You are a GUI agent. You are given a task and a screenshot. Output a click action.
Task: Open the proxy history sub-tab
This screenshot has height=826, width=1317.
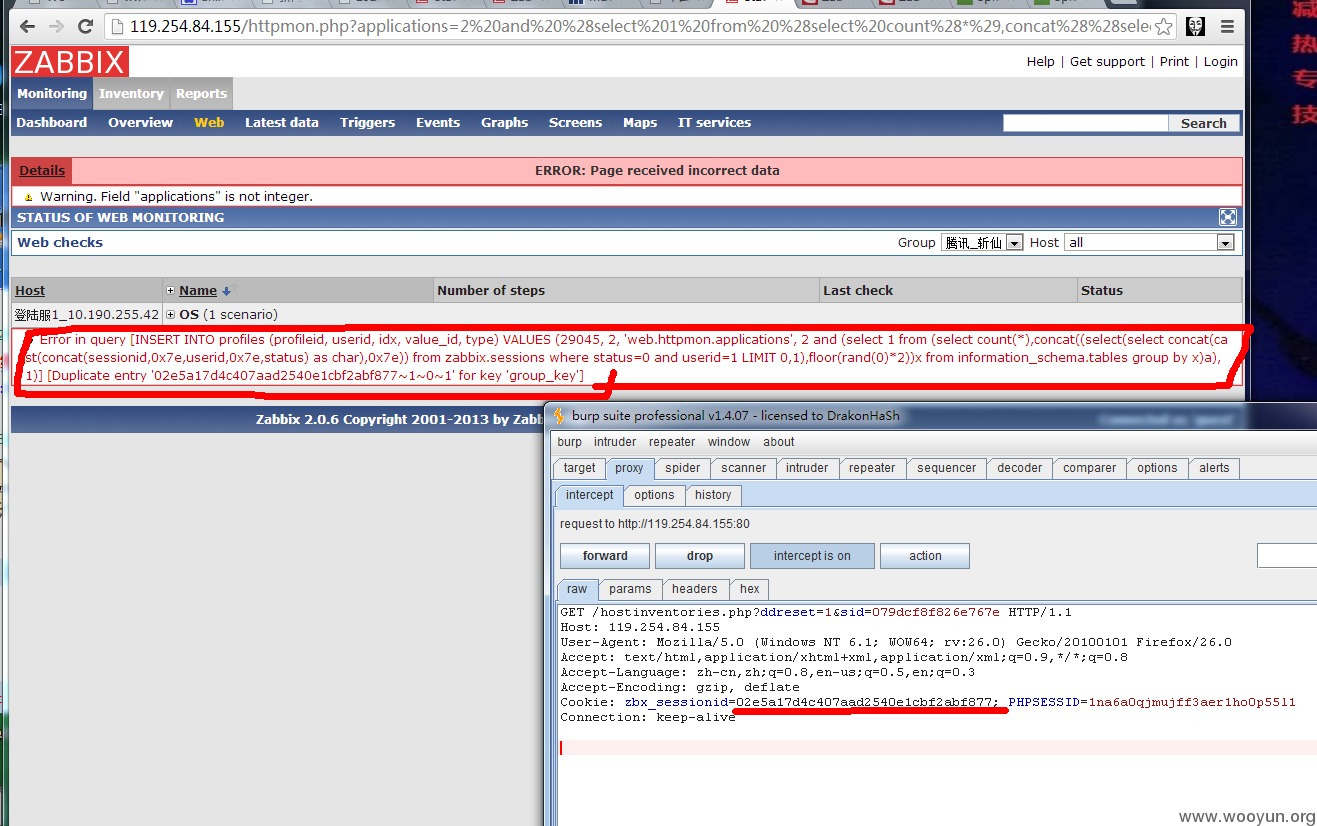pyautogui.click(x=713, y=495)
